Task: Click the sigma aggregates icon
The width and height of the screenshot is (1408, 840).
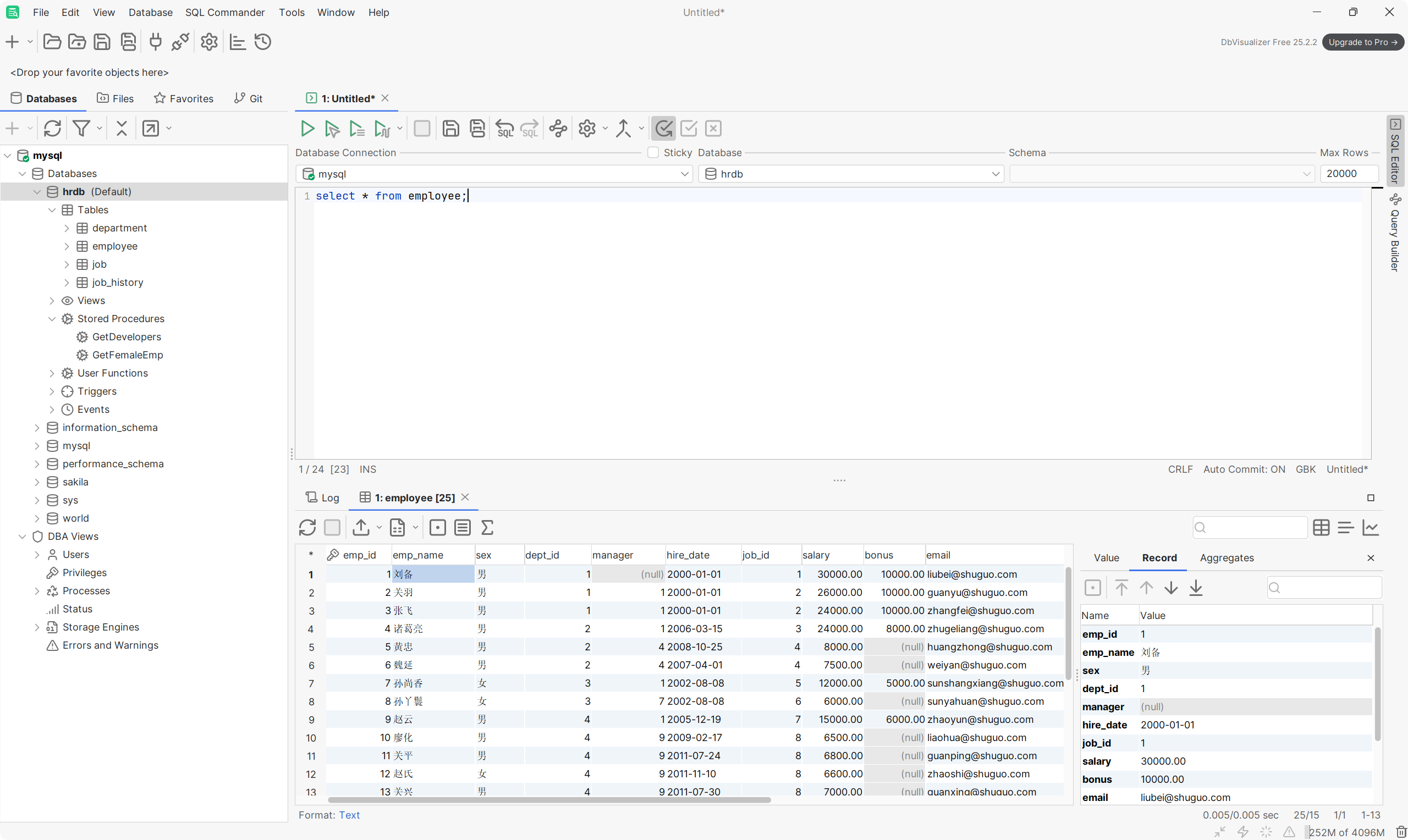Action: [x=487, y=528]
